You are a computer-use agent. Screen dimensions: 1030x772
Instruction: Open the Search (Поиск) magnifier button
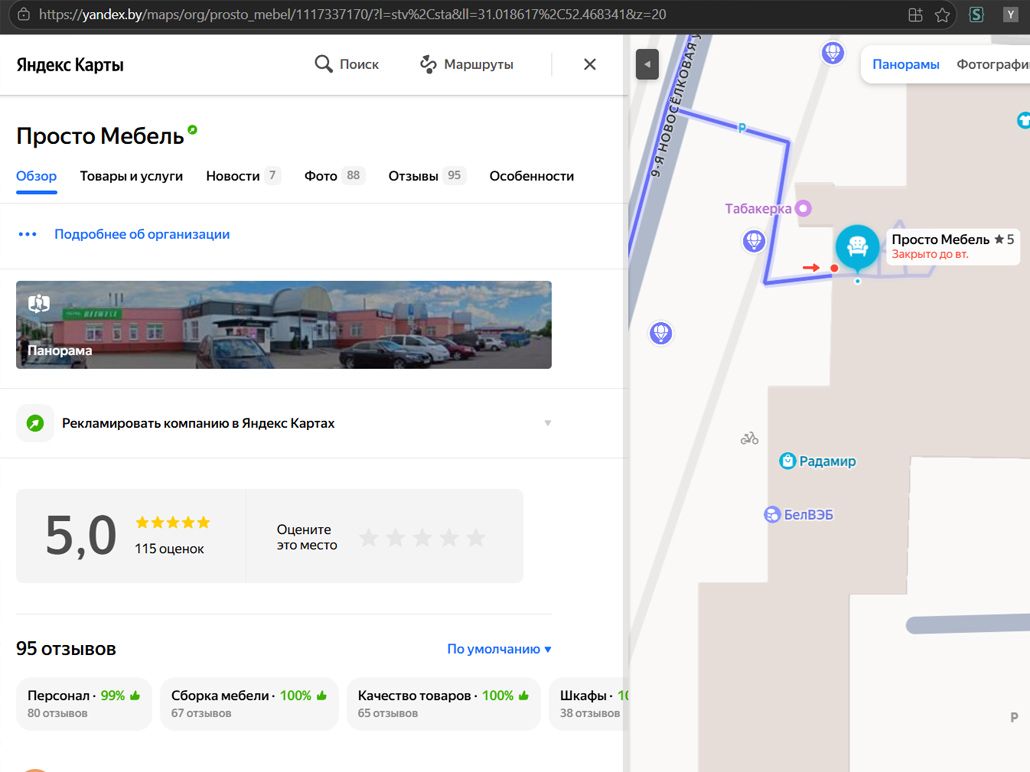(346, 64)
